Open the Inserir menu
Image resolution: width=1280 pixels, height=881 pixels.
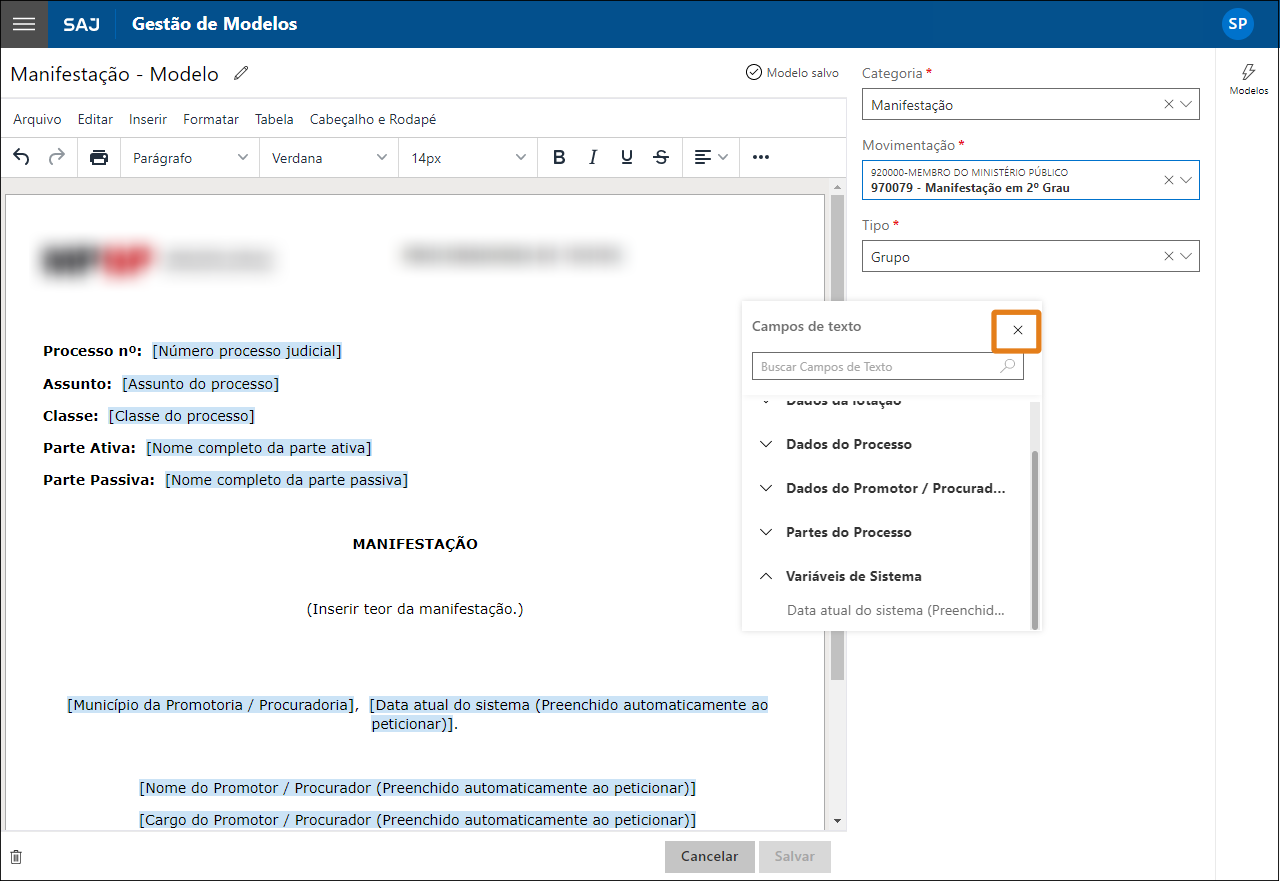pos(148,119)
